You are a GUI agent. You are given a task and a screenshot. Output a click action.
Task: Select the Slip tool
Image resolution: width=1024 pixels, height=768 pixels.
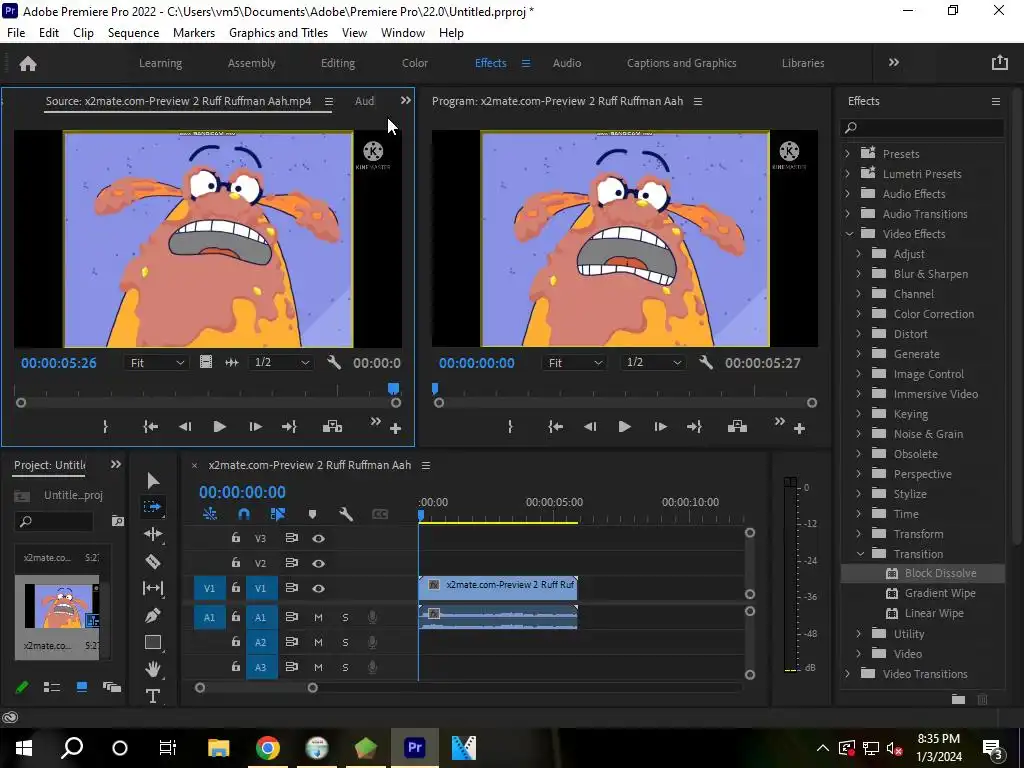153,588
